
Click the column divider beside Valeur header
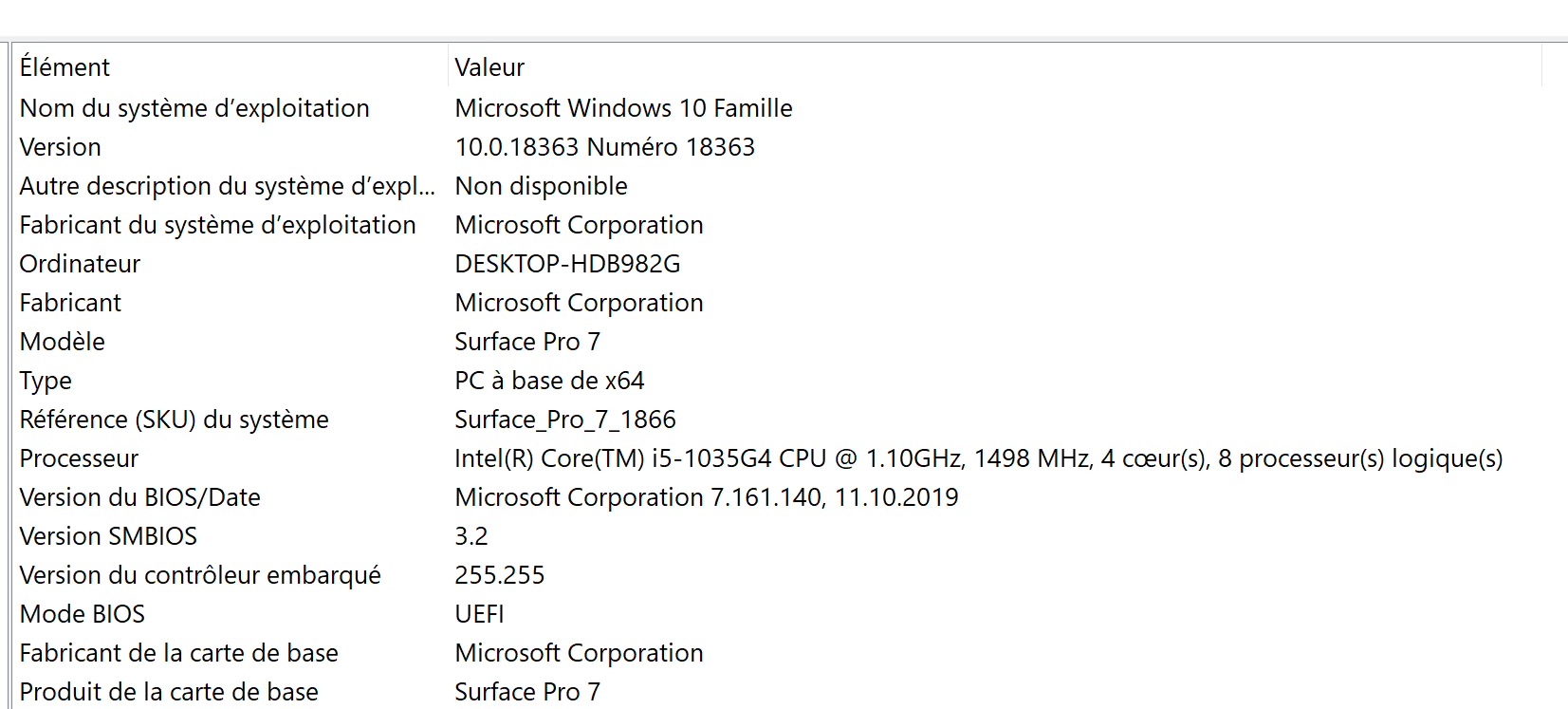pos(1541,66)
